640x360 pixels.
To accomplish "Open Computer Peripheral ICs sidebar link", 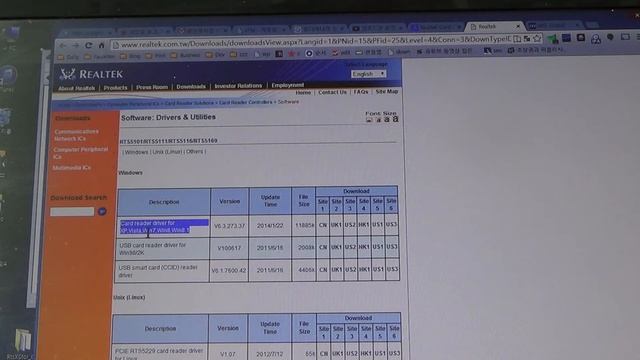I will pos(80,153).
